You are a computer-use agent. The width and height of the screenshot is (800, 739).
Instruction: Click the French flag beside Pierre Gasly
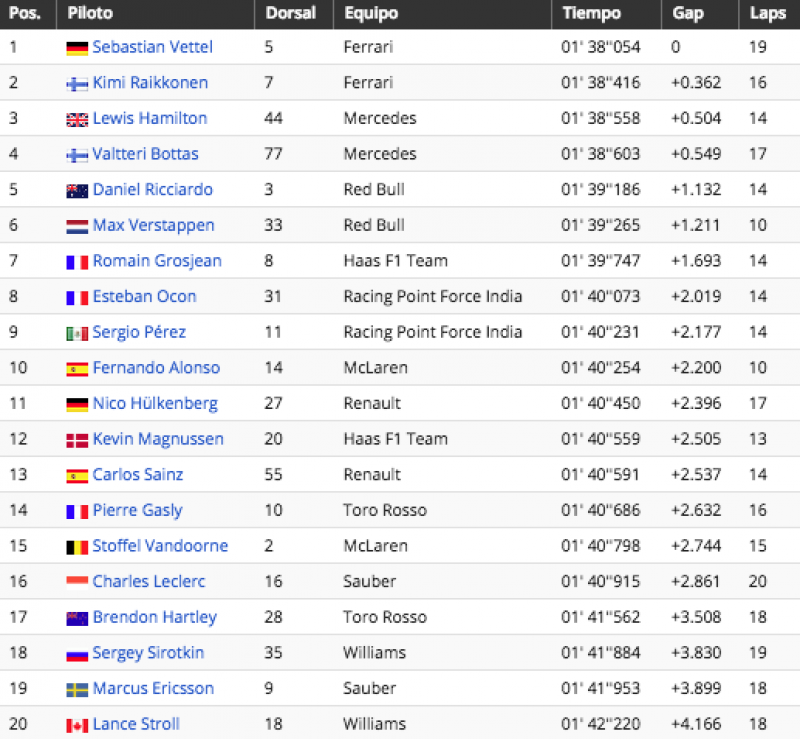77,511
